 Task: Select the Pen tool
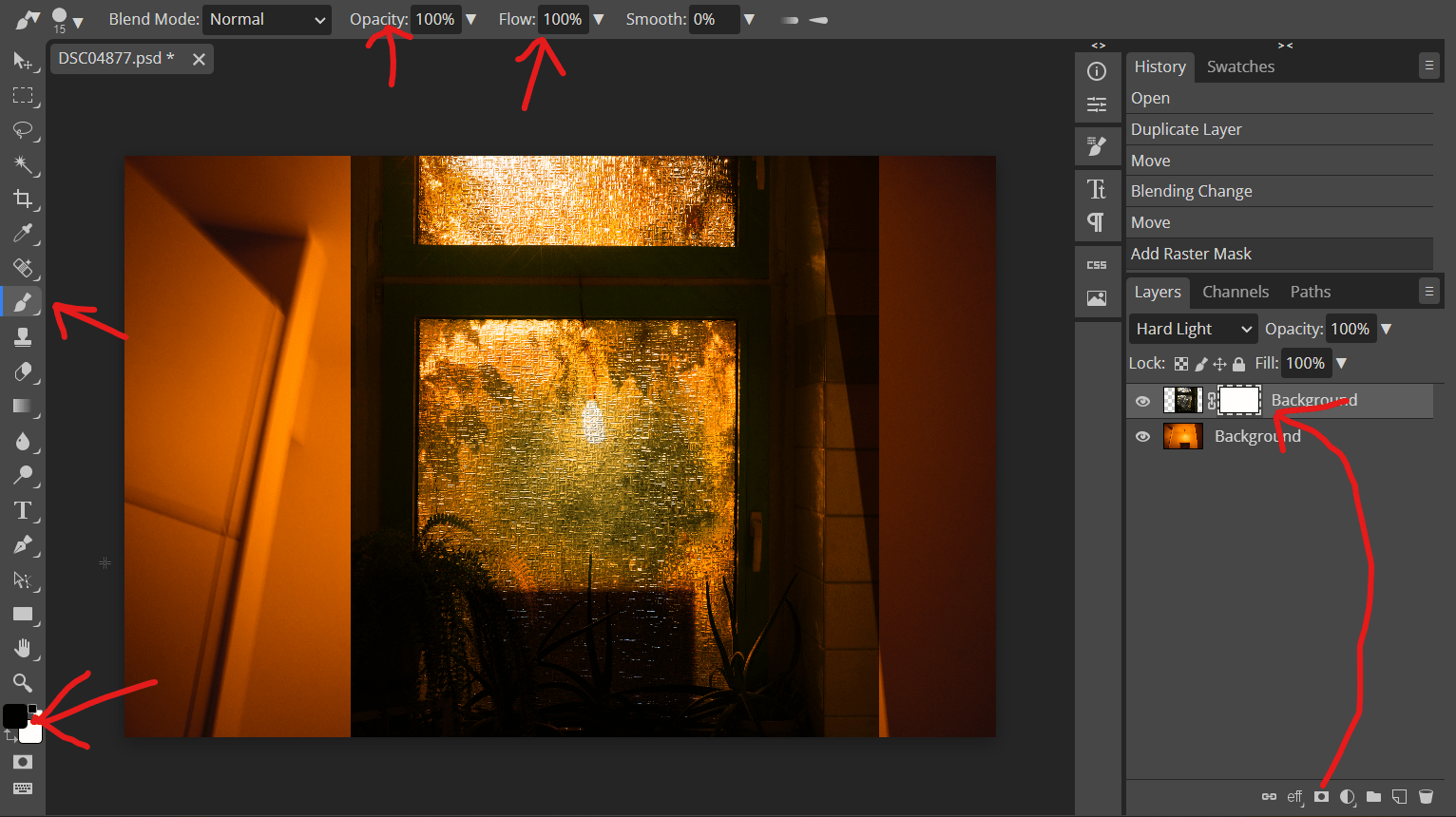[23, 544]
